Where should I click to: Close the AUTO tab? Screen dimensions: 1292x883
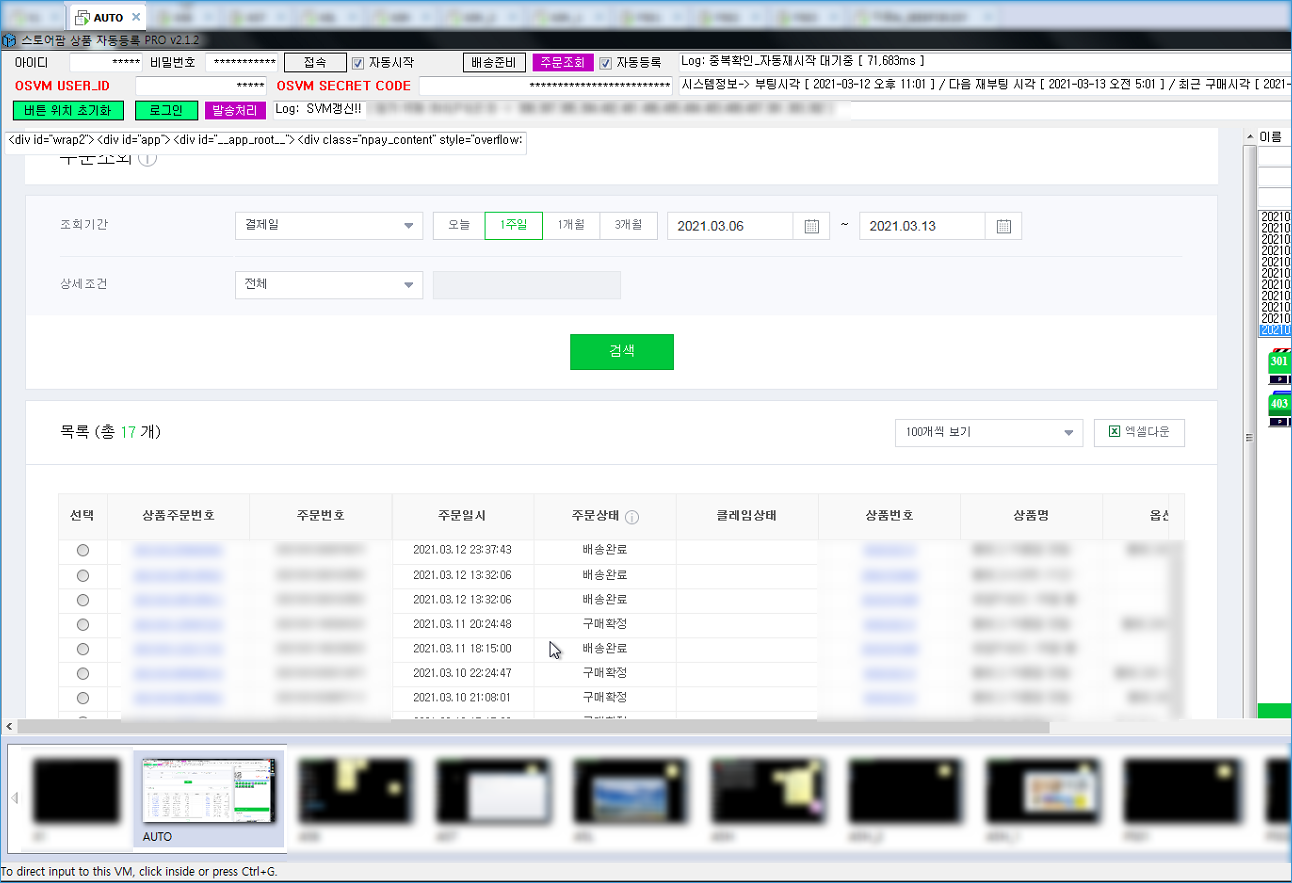pos(136,17)
